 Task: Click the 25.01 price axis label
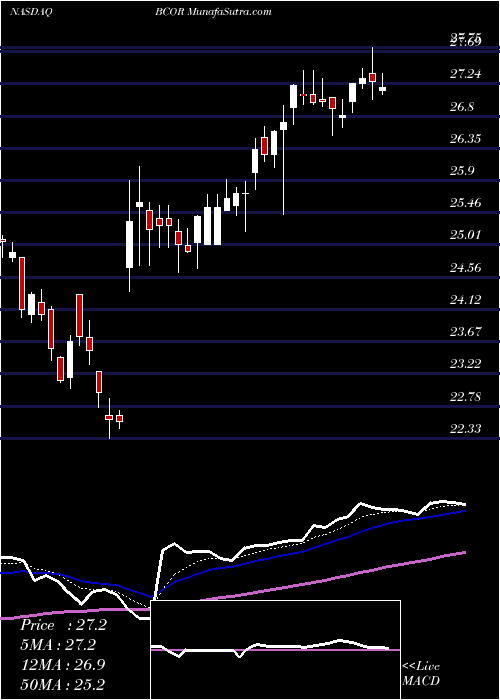coord(465,235)
